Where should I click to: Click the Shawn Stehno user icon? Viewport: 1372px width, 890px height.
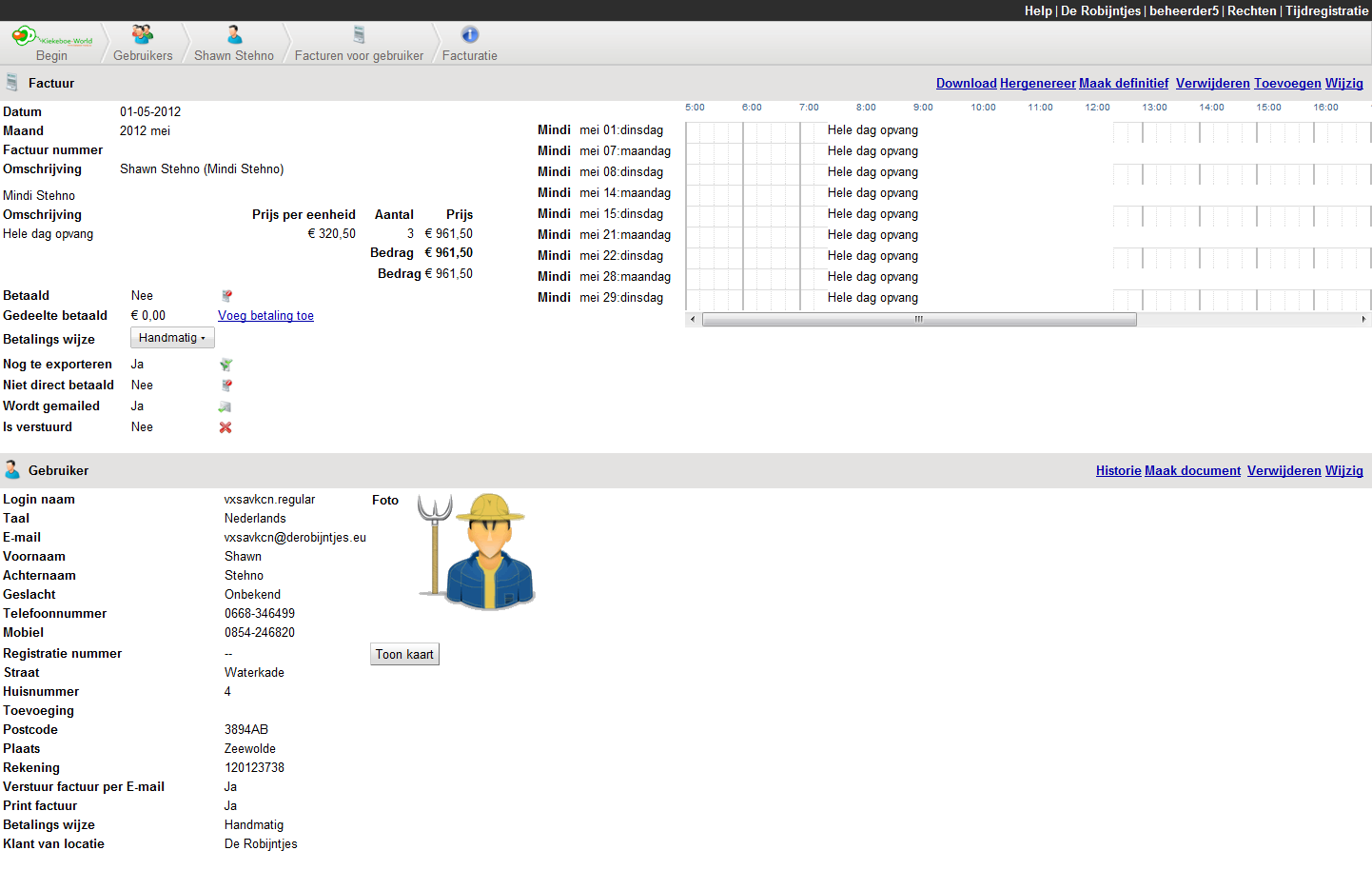(234, 35)
